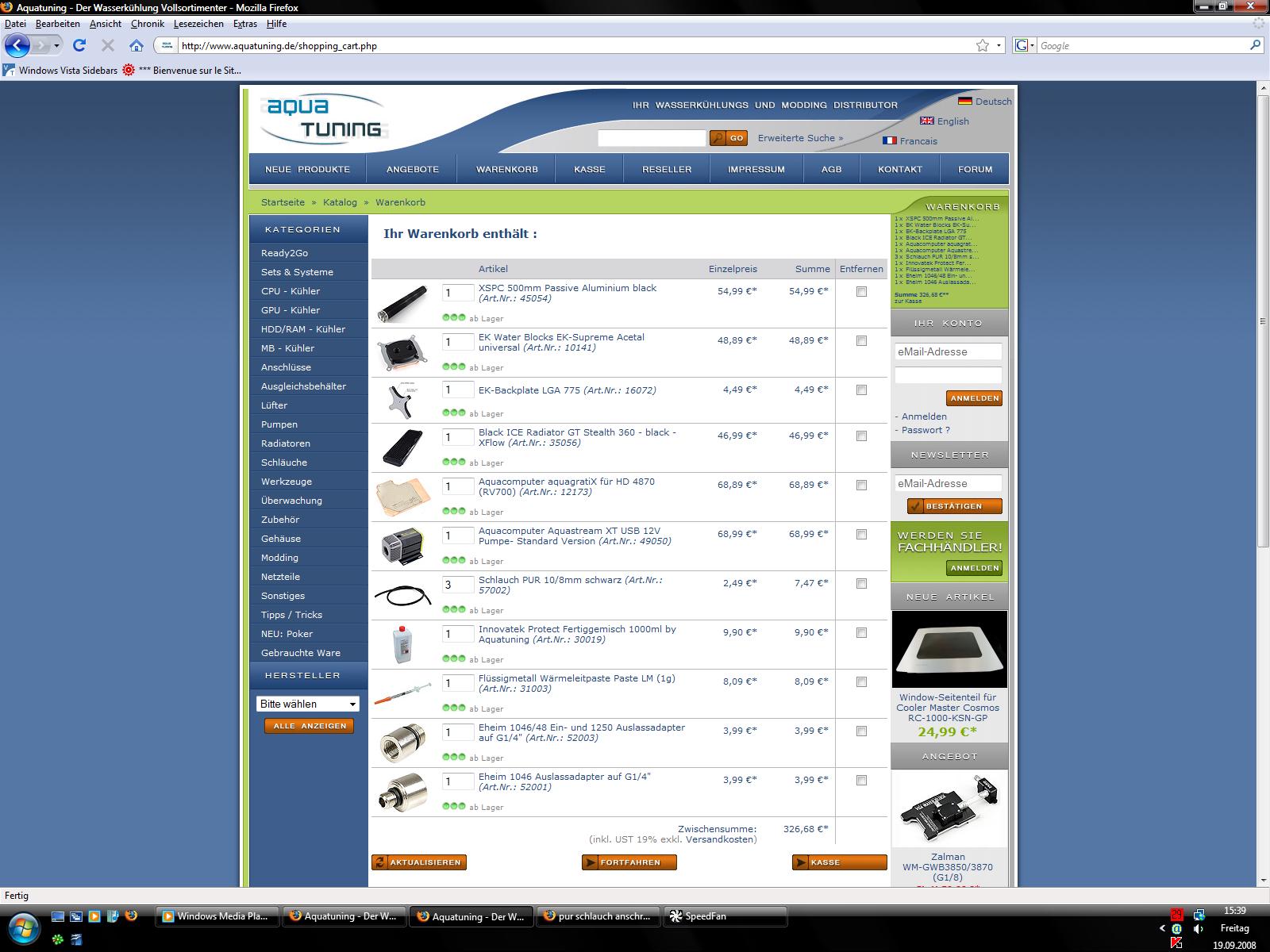Open Ansicht menu
Screen dimensions: 1270x952
pos(106,24)
